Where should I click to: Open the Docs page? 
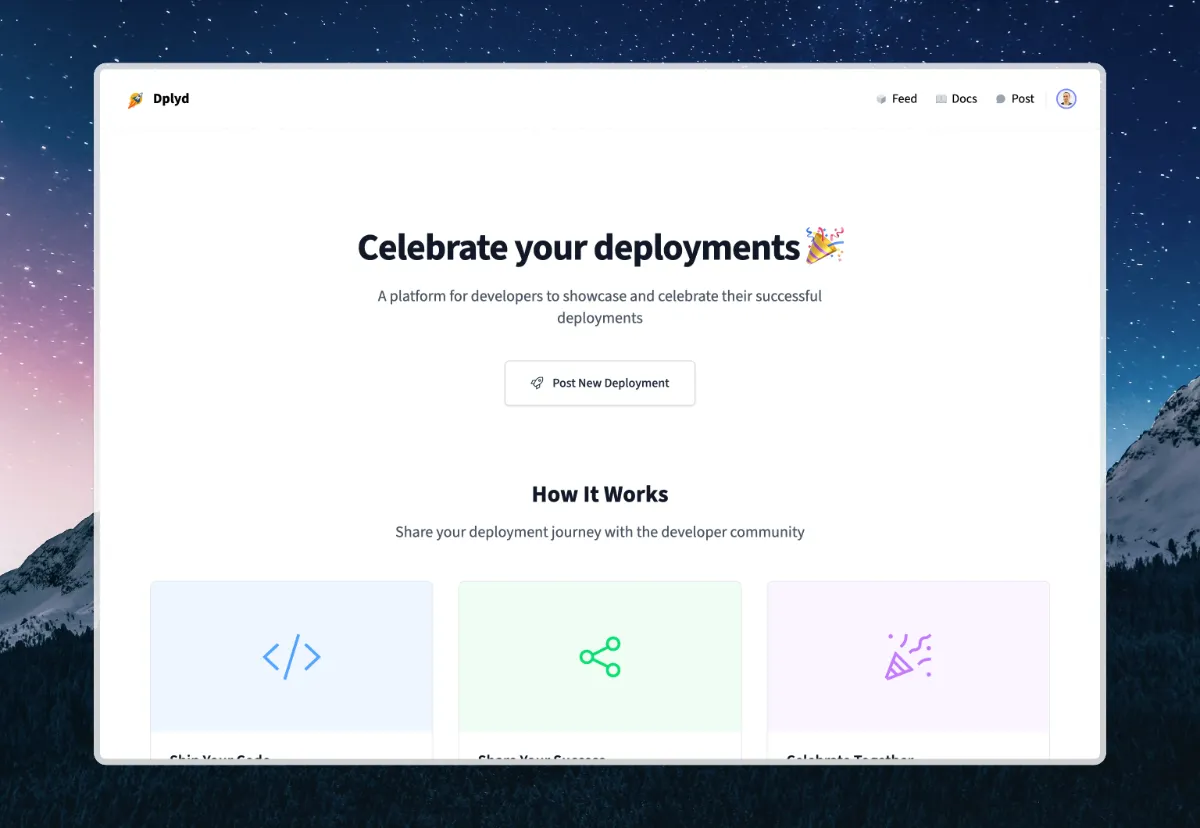point(963,98)
